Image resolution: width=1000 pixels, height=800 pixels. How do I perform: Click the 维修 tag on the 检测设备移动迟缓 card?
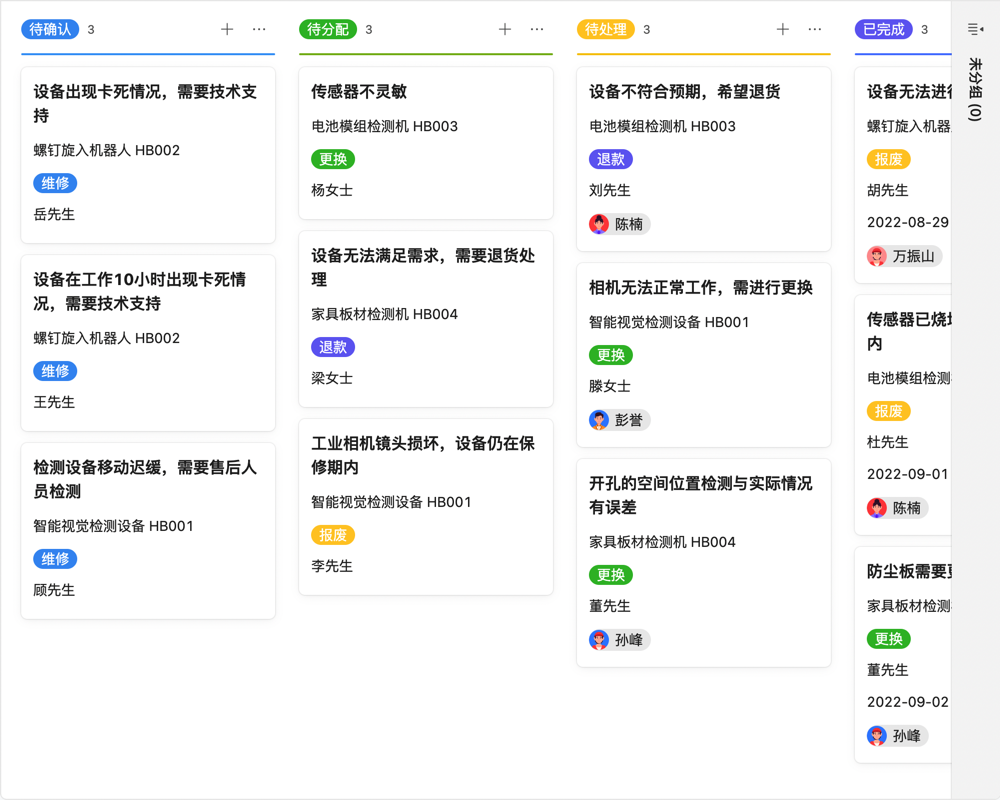pyautogui.click(x=55, y=558)
